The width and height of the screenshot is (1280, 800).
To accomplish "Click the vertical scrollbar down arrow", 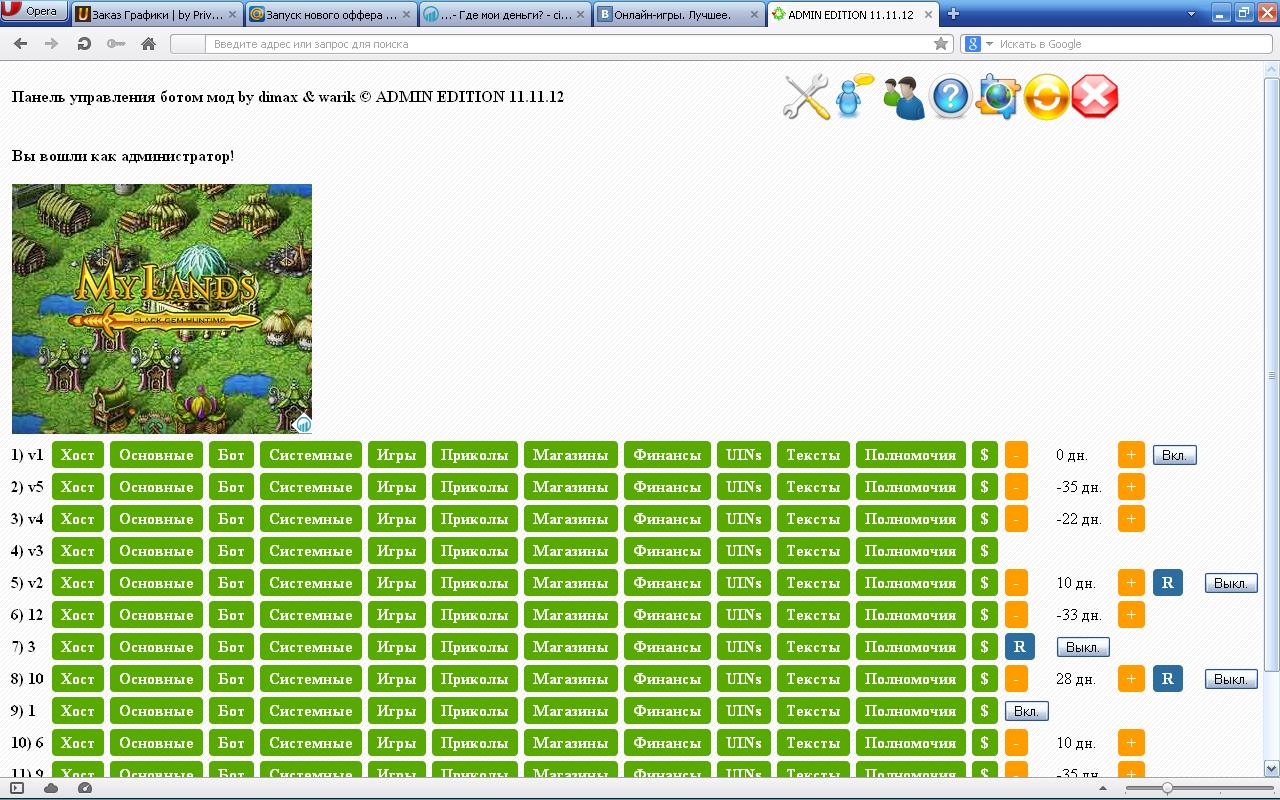I will [1272, 768].
